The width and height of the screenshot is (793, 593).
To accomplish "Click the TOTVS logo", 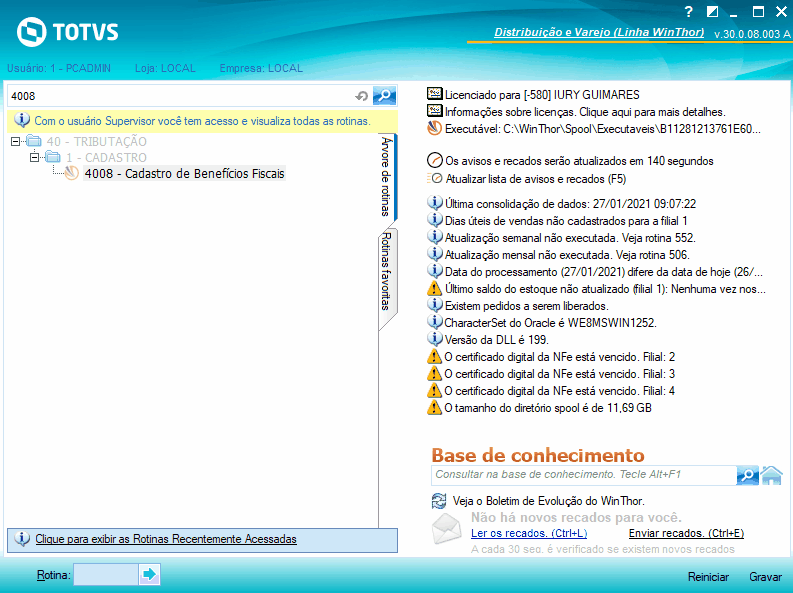I will [67, 32].
